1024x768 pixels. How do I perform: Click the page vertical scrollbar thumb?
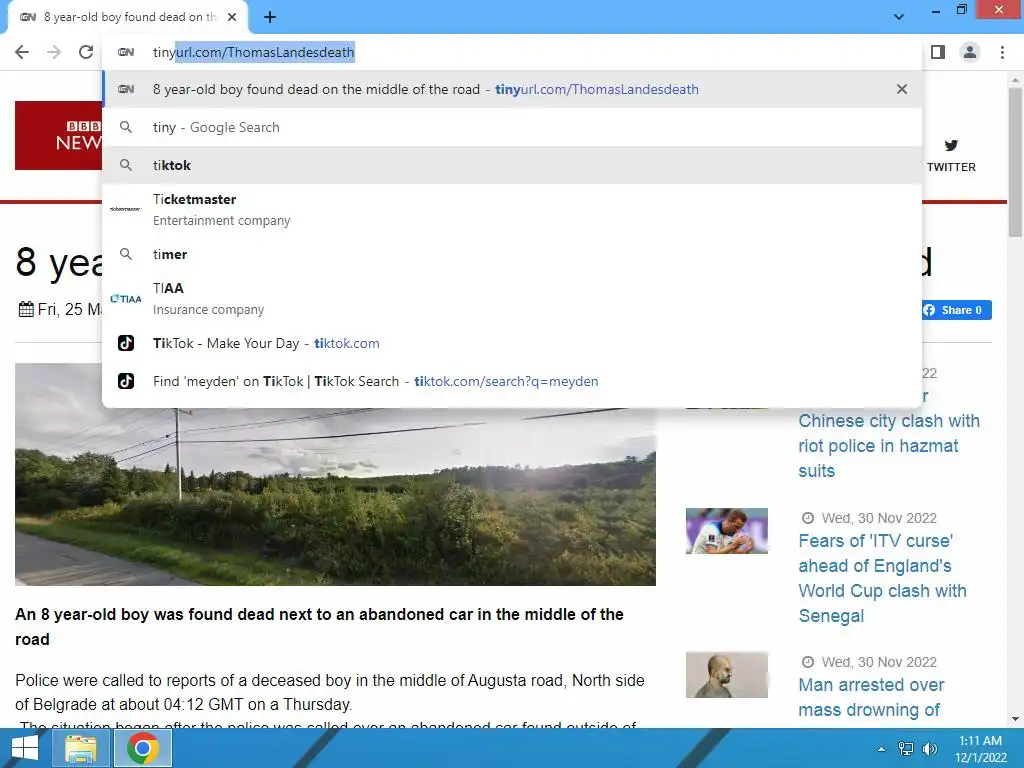(x=1015, y=162)
